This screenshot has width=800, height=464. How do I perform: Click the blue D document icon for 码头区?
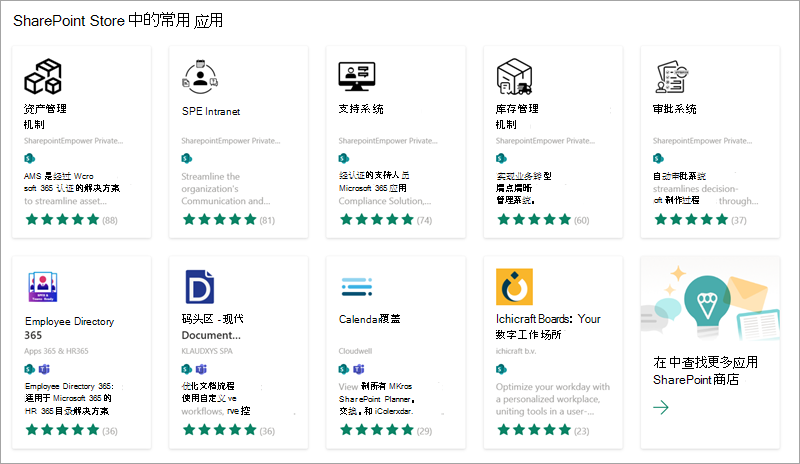tap(199, 287)
